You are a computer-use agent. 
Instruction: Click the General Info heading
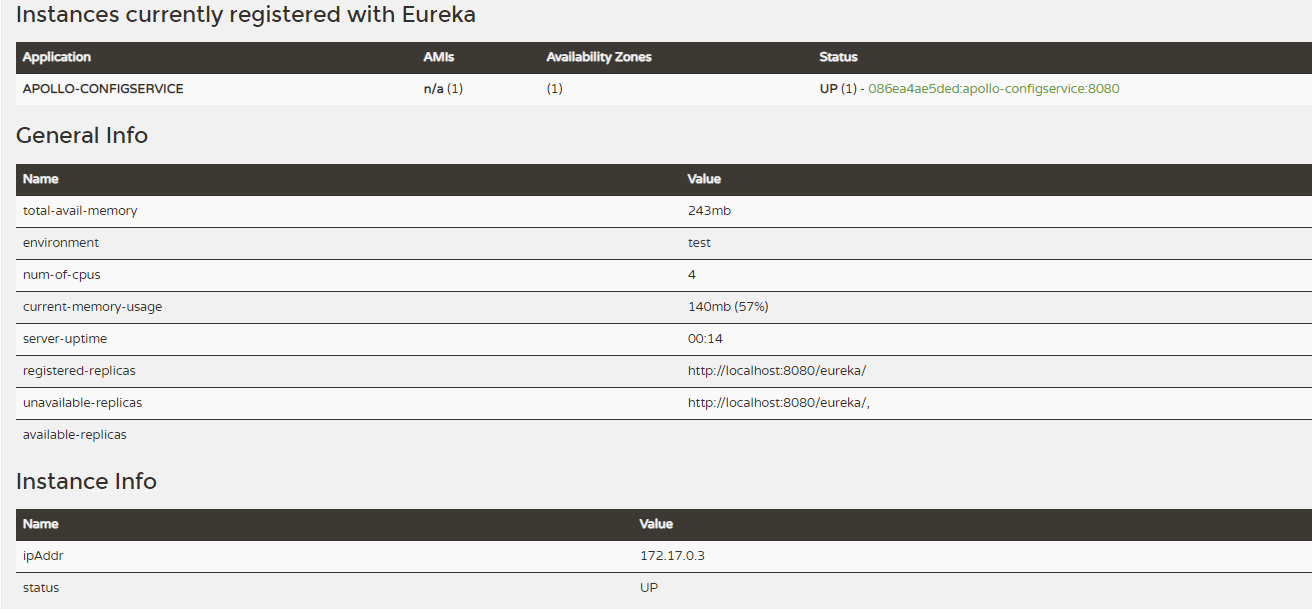pos(82,135)
